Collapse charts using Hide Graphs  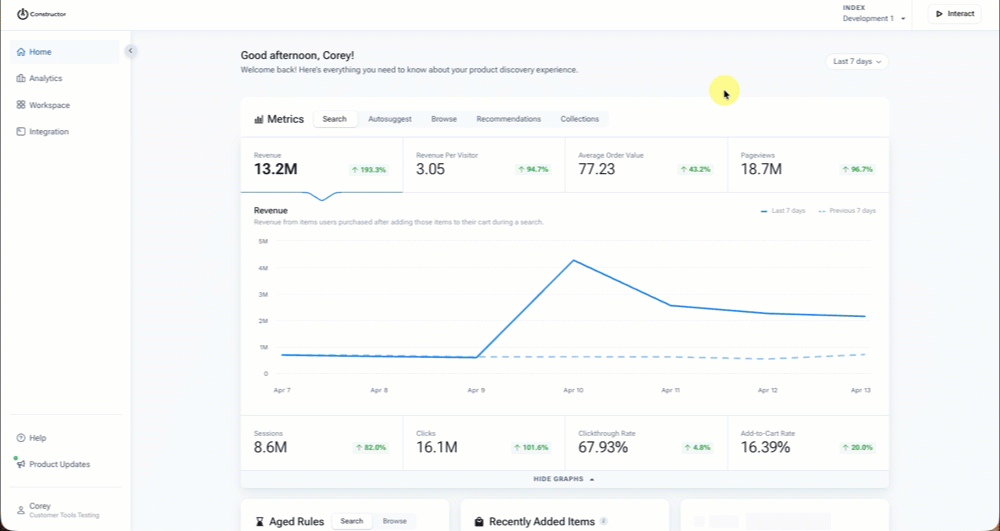(x=564, y=479)
